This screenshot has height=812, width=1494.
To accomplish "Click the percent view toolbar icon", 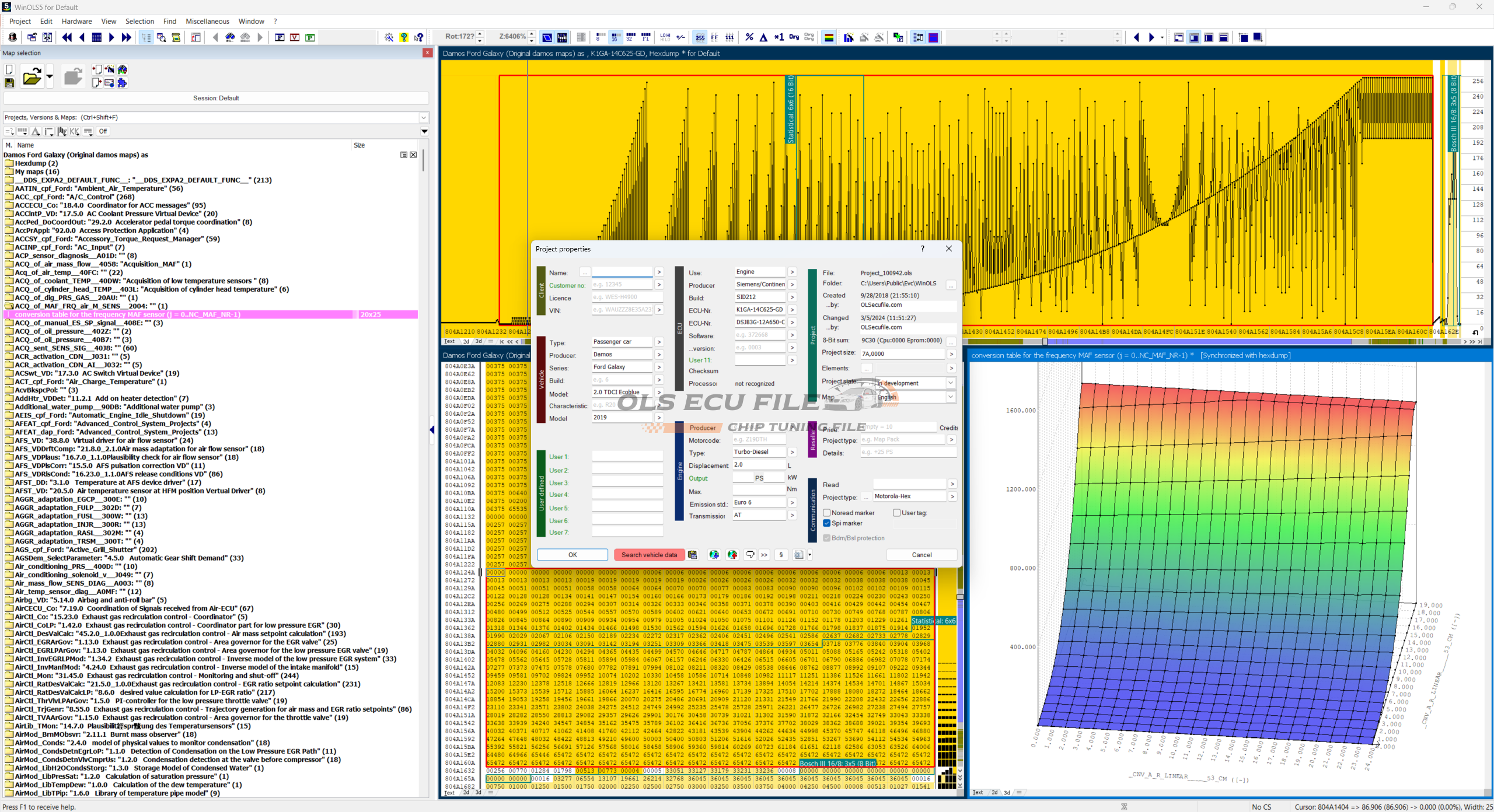I will point(749,37).
